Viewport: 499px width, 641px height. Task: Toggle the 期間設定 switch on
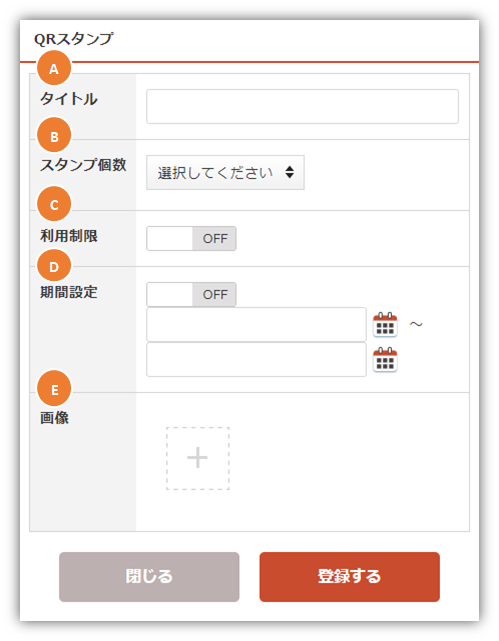[191, 294]
